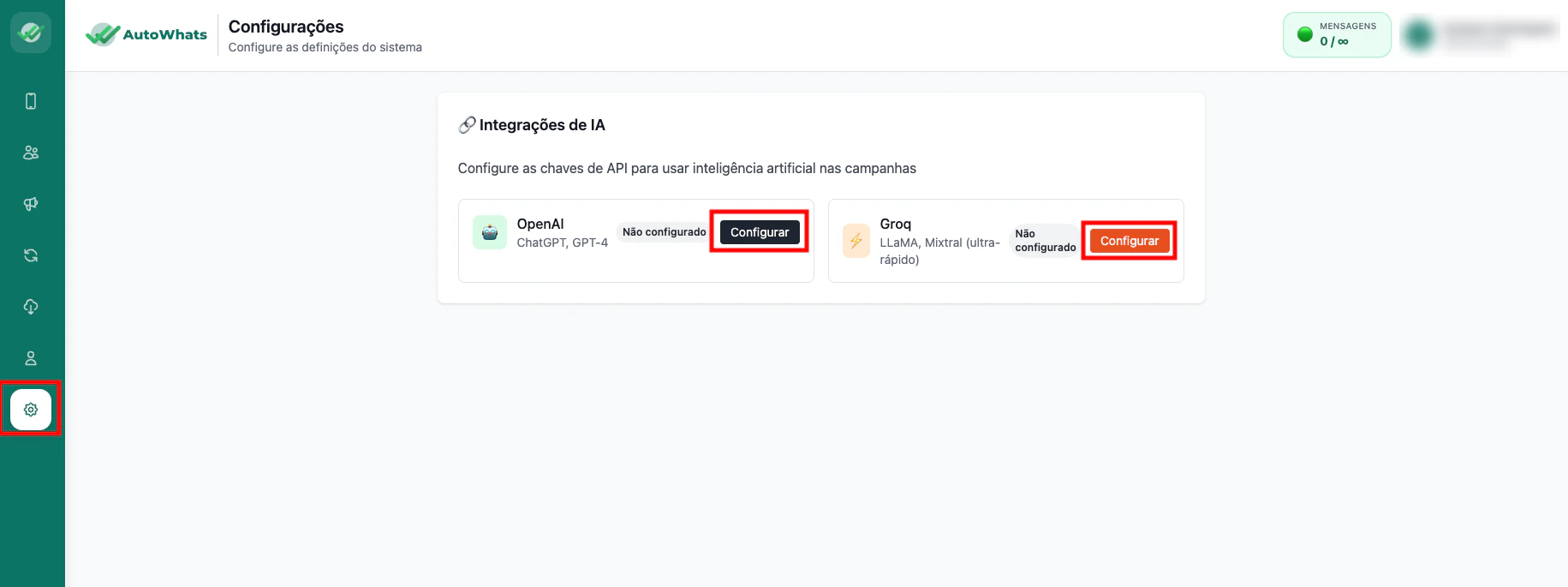Click the sync arrows sidebar icon
This screenshot has width=1568, height=587.
[31, 255]
